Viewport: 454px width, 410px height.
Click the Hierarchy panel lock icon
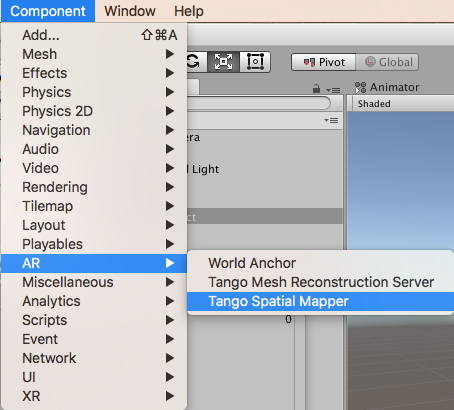pos(316,89)
